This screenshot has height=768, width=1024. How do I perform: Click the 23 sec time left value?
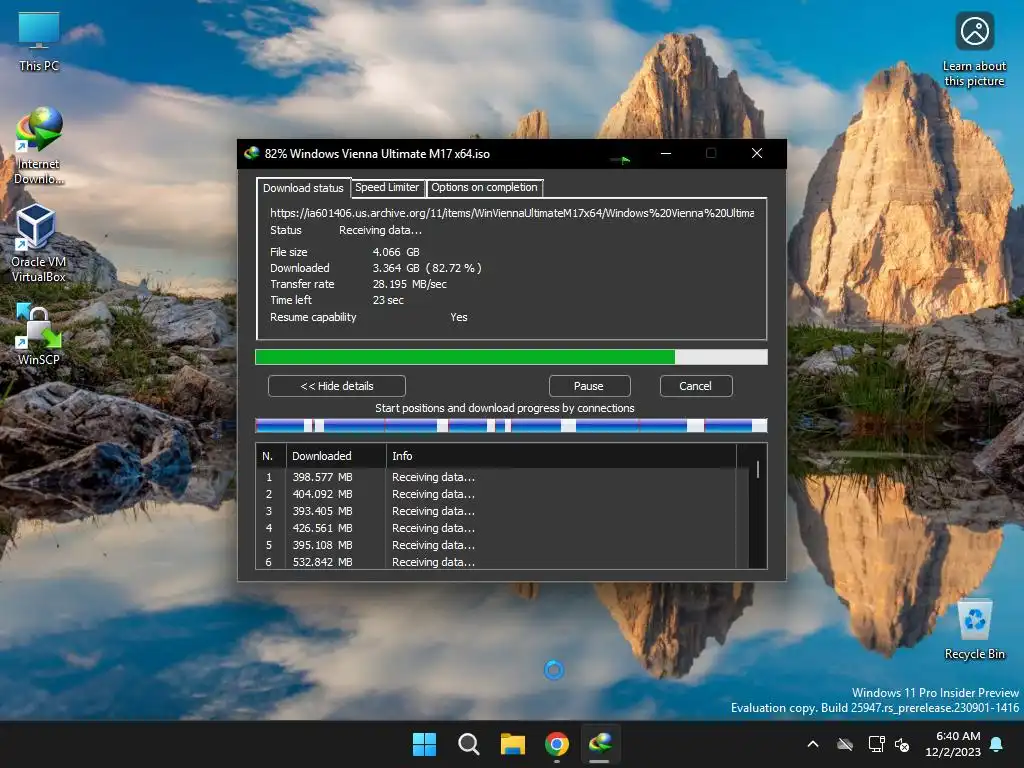coord(388,300)
